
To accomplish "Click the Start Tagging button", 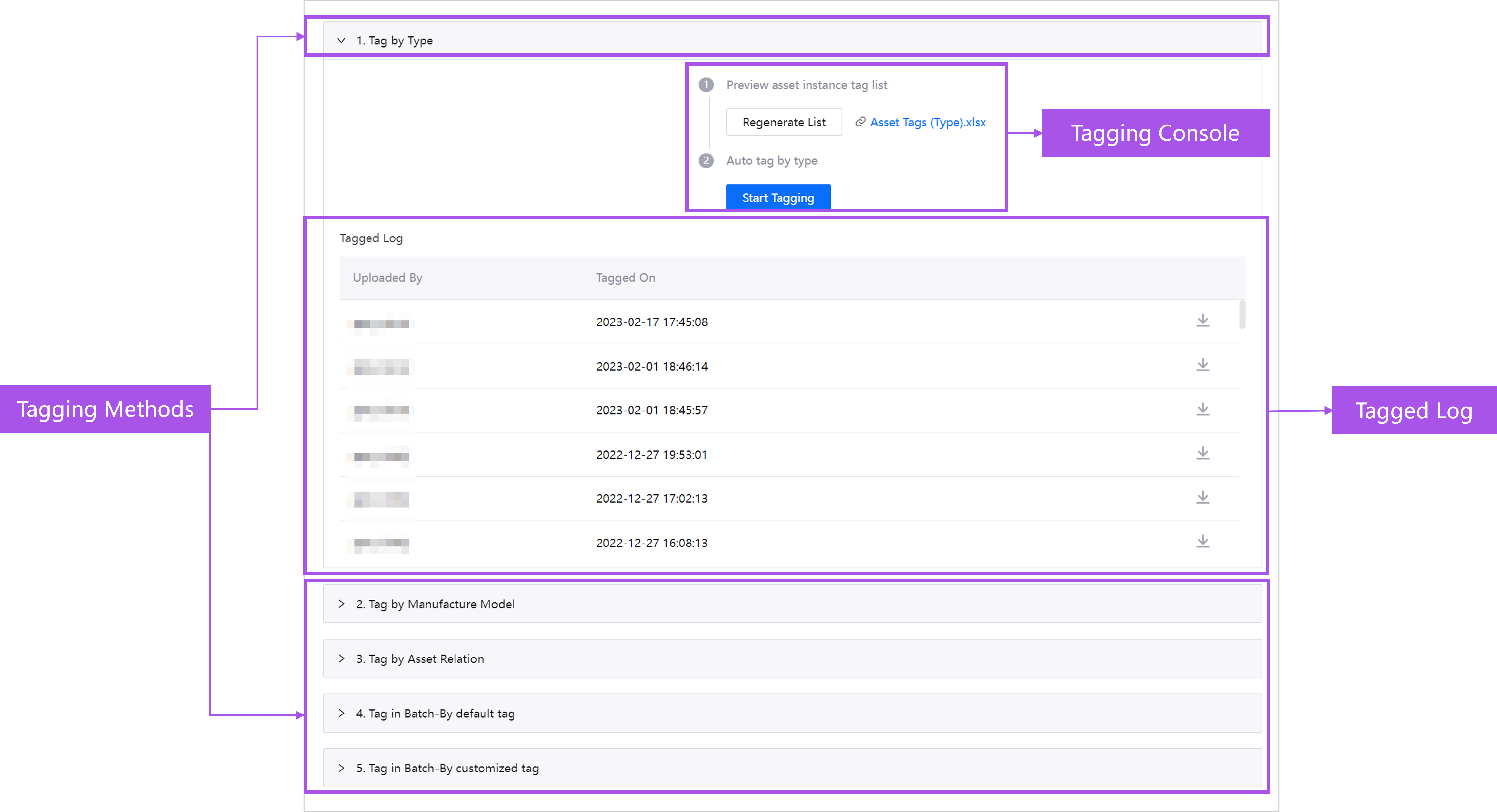I will tap(778, 197).
